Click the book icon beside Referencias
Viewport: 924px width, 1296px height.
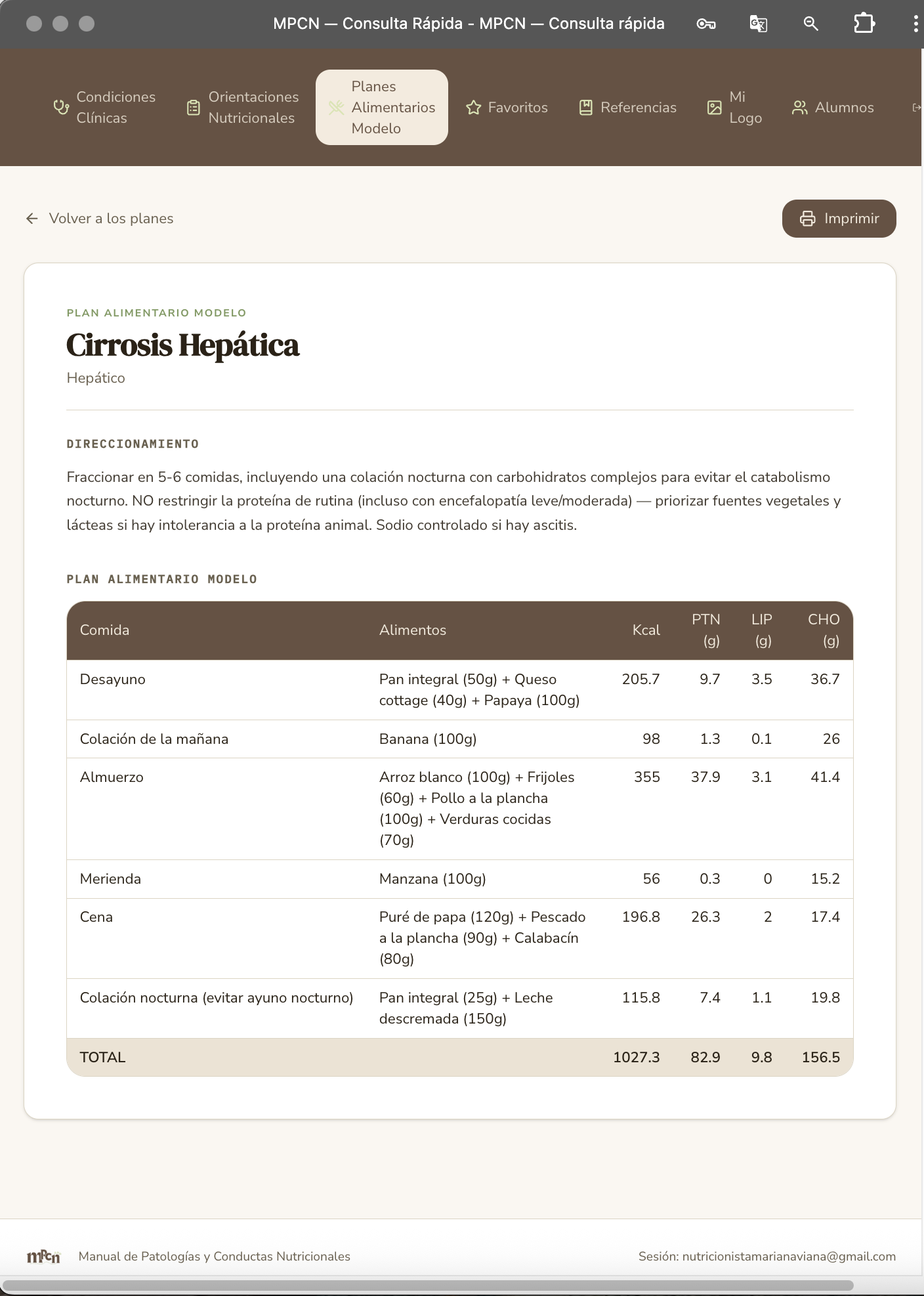pyautogui.click(x=585, y=108)
